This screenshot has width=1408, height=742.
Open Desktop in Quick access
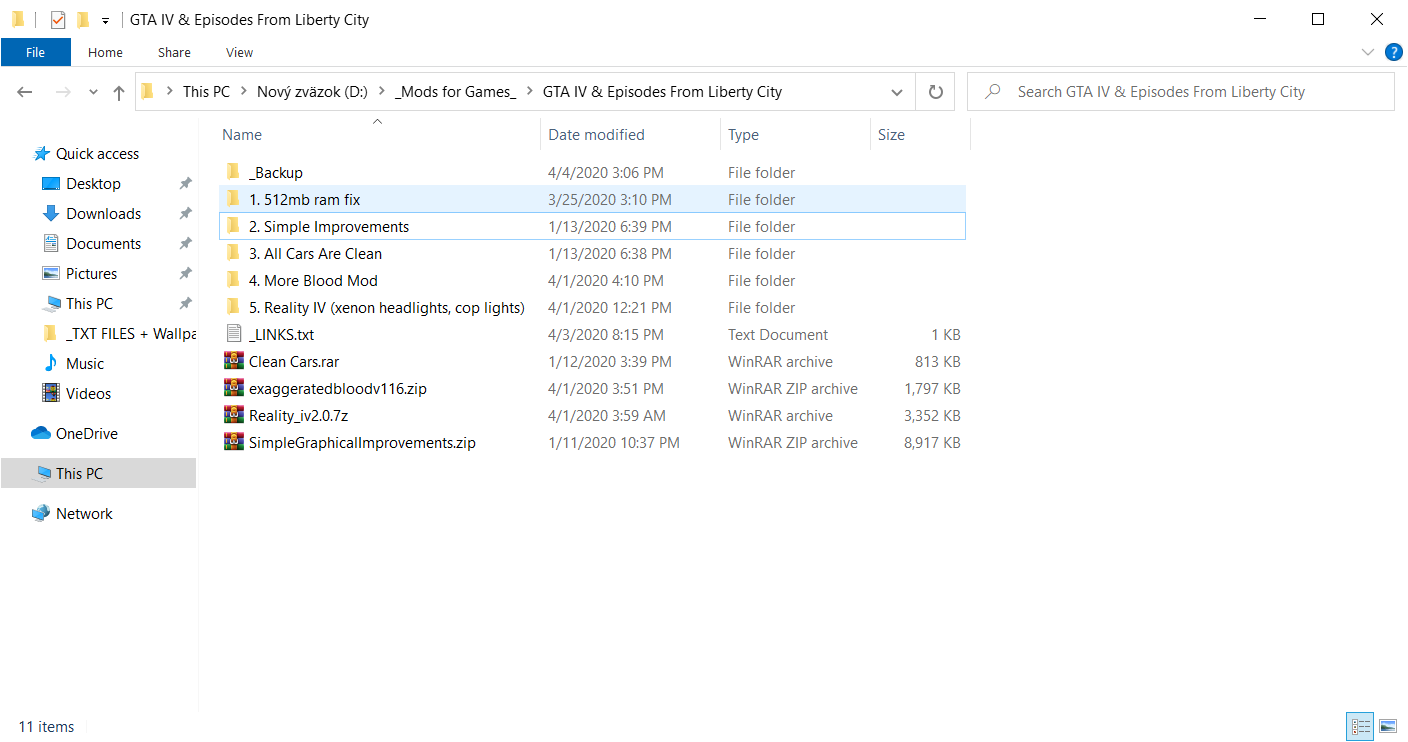pyautogui.click(x=93, y=184)
